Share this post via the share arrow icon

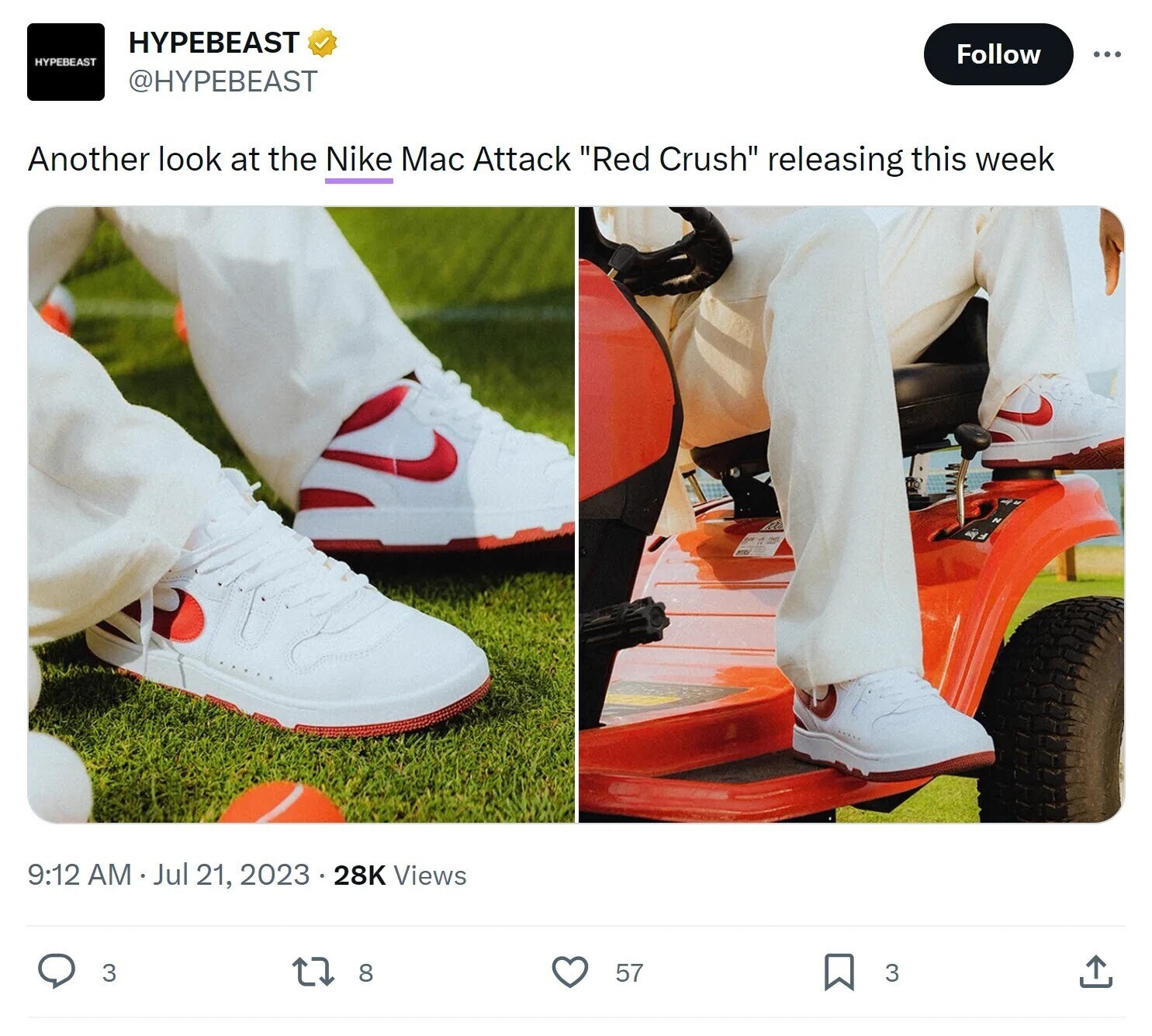pos(1096,971)
